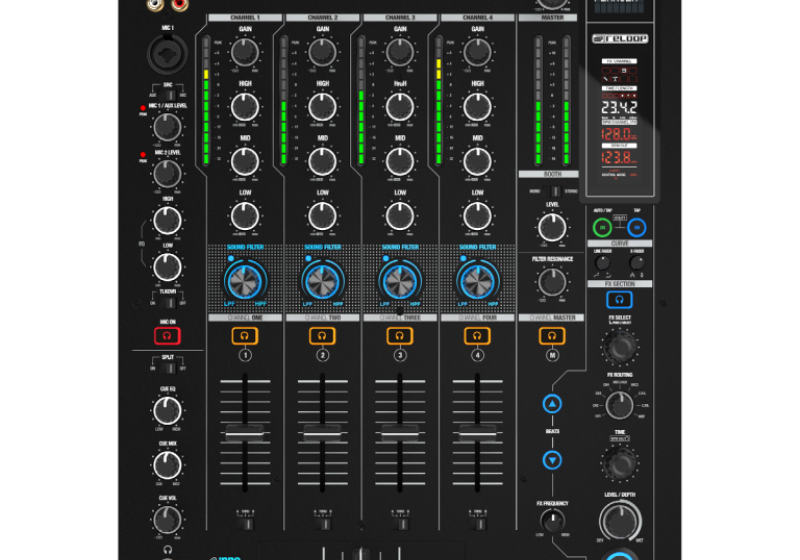Click the Beats down arrow button
800x560 pixels.
(x=552, y=460)
